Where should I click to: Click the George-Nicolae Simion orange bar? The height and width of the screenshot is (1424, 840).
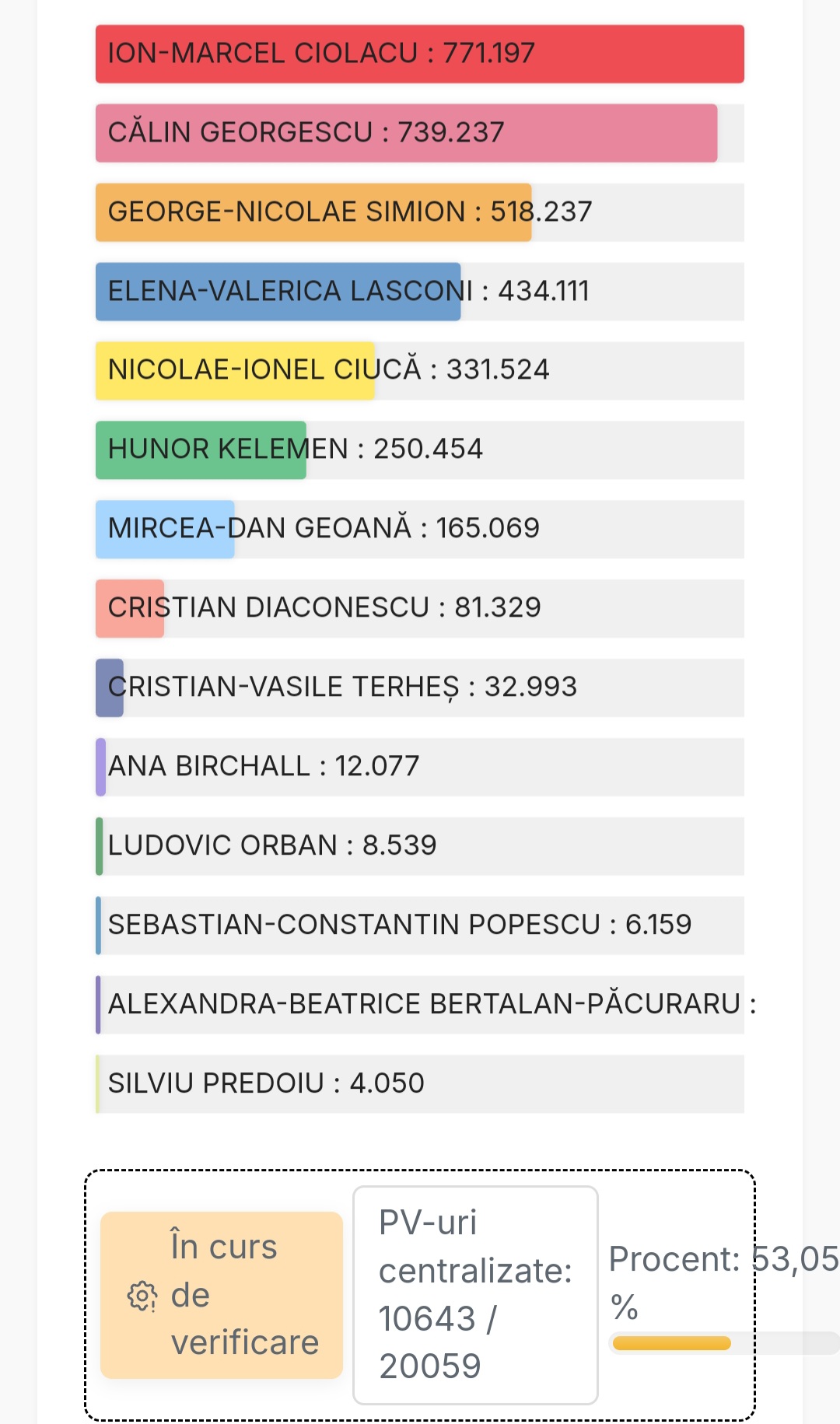[x=313, y=212]
